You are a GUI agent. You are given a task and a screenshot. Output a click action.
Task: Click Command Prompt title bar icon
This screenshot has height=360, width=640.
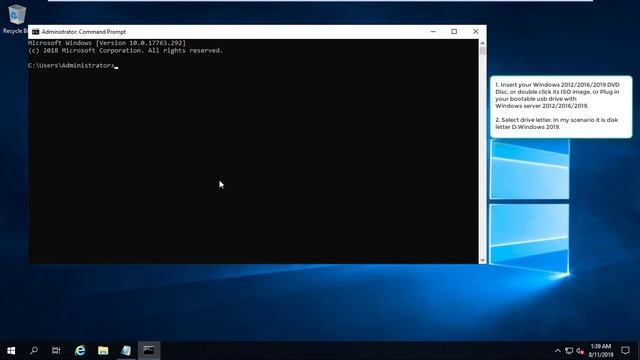pos(36,32)
